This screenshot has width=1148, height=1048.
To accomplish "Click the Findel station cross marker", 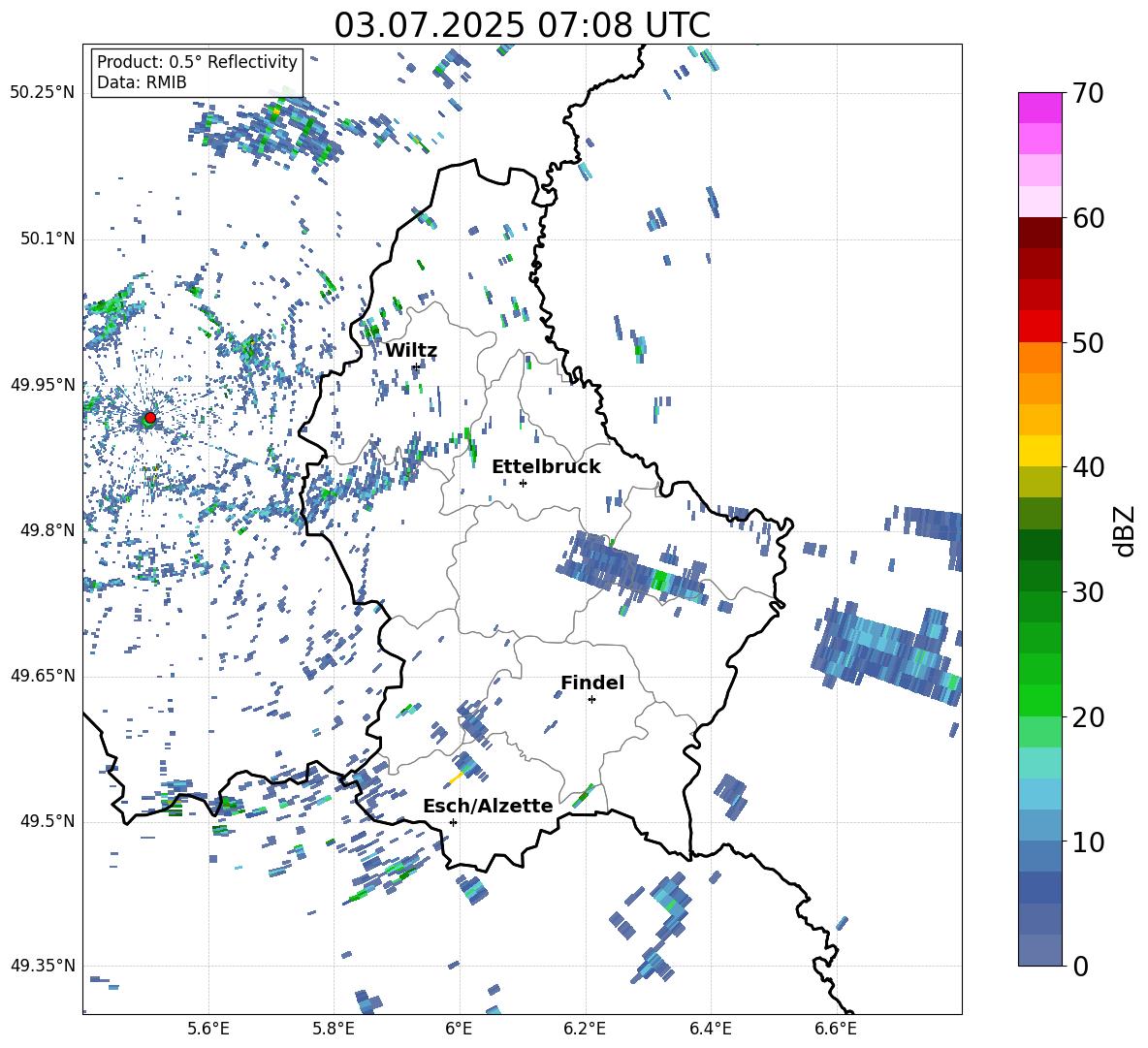I will click(x=591, y=700).
